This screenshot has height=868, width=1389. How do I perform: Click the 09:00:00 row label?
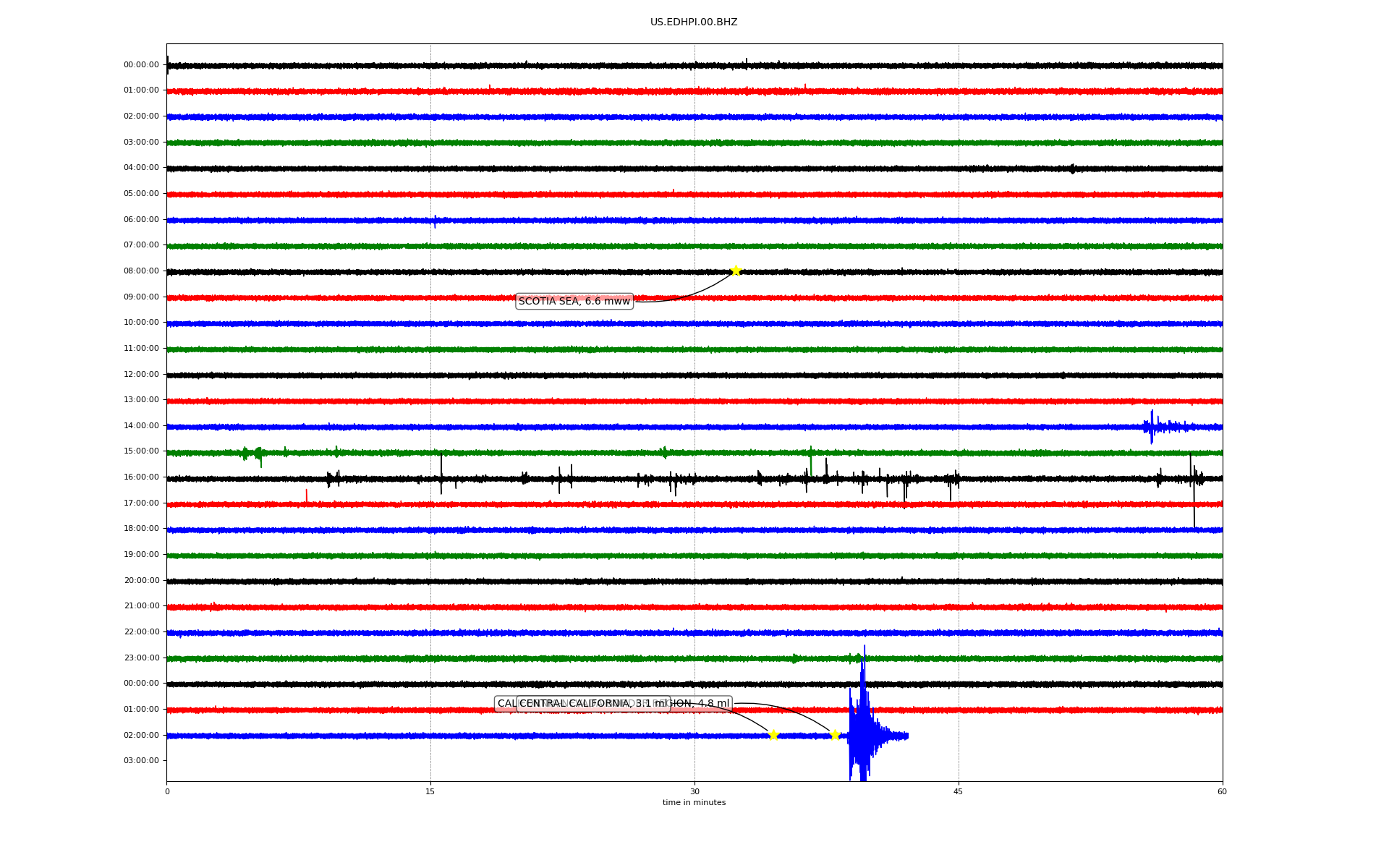point(141,297)
